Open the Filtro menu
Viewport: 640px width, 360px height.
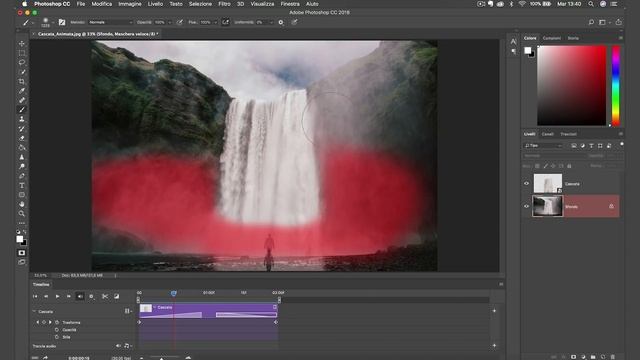[224, 4]
